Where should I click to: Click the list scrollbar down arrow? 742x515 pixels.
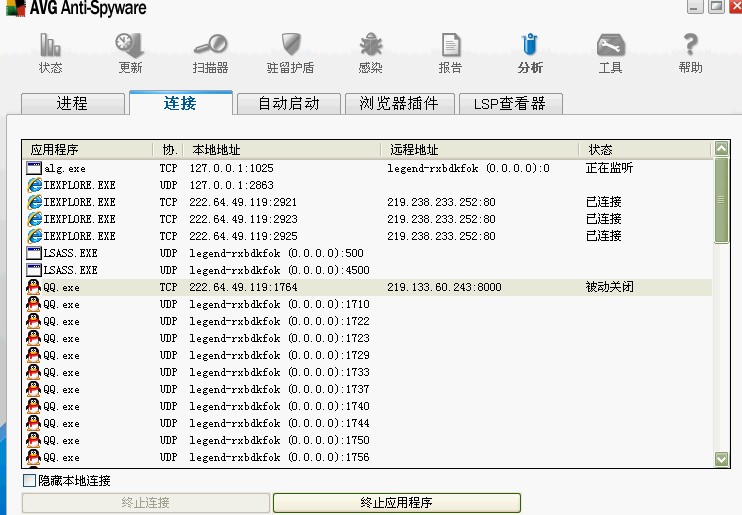721,459
